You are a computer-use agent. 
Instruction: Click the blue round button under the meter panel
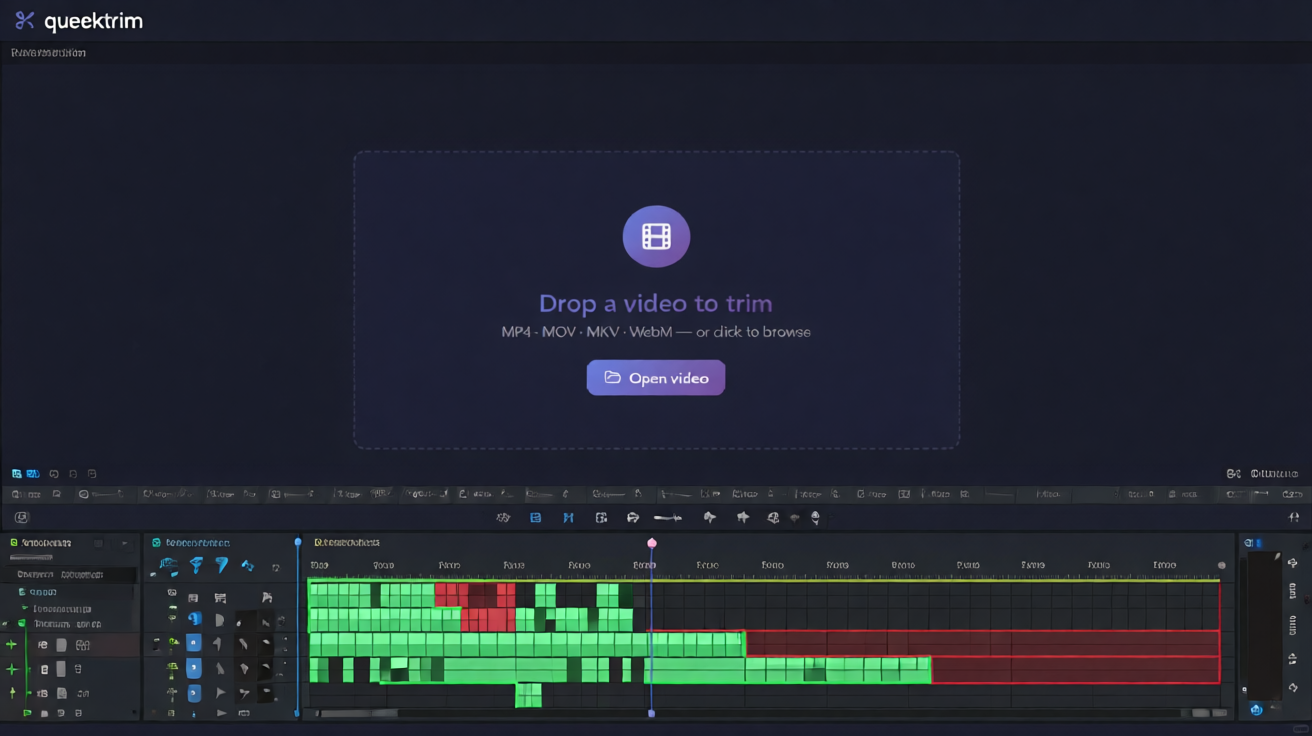[1257, 709]
